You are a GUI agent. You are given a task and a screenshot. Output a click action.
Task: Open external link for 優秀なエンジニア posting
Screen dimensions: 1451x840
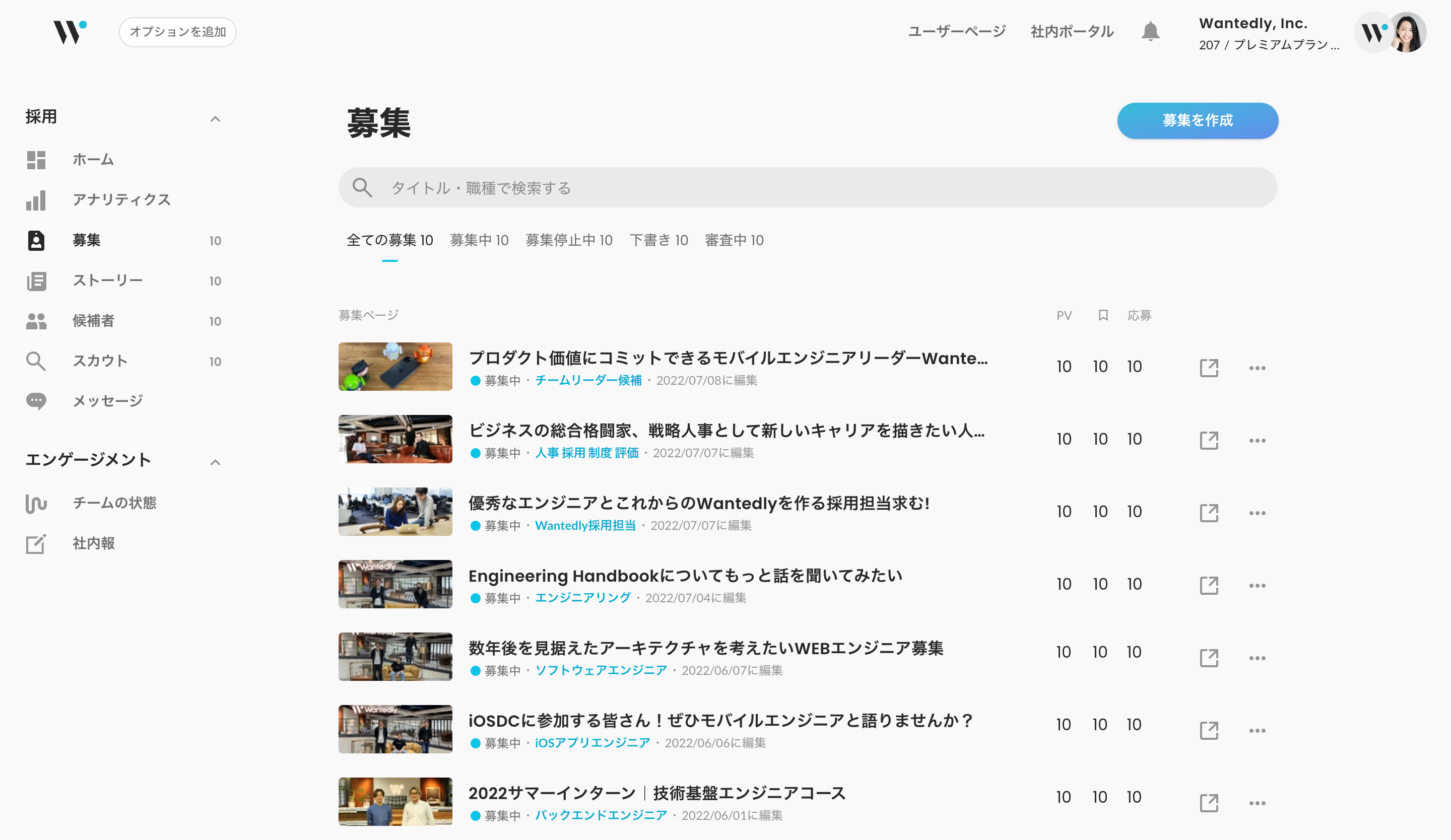click(1209, 513)
